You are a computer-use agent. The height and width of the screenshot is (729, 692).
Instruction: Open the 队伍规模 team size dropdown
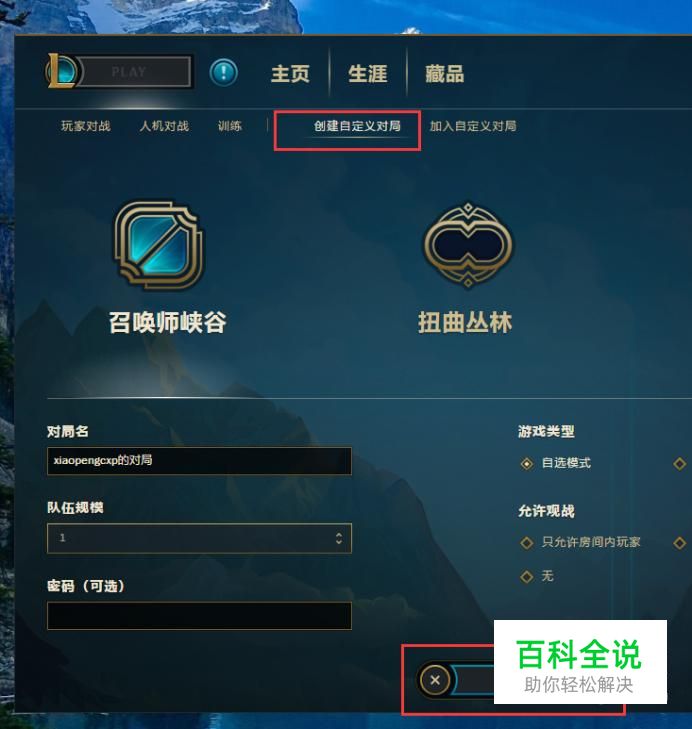point(199,538)
